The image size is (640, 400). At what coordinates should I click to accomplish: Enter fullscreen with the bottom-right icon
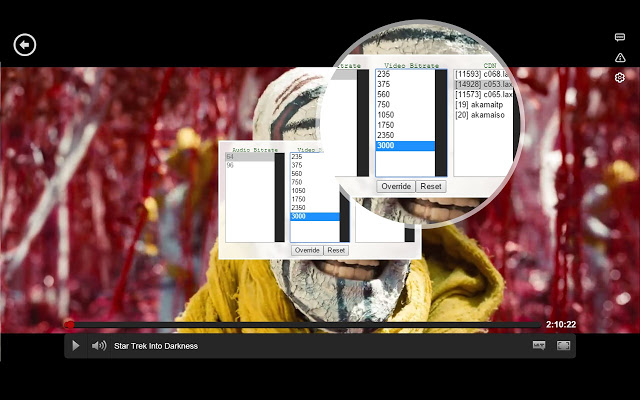point(564,346)
